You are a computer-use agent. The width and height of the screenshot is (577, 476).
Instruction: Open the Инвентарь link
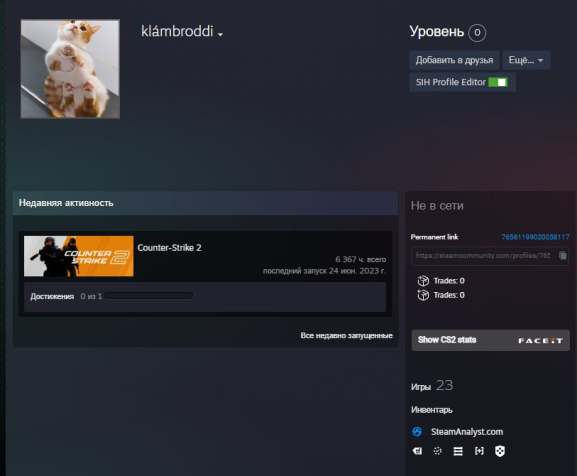432,410
